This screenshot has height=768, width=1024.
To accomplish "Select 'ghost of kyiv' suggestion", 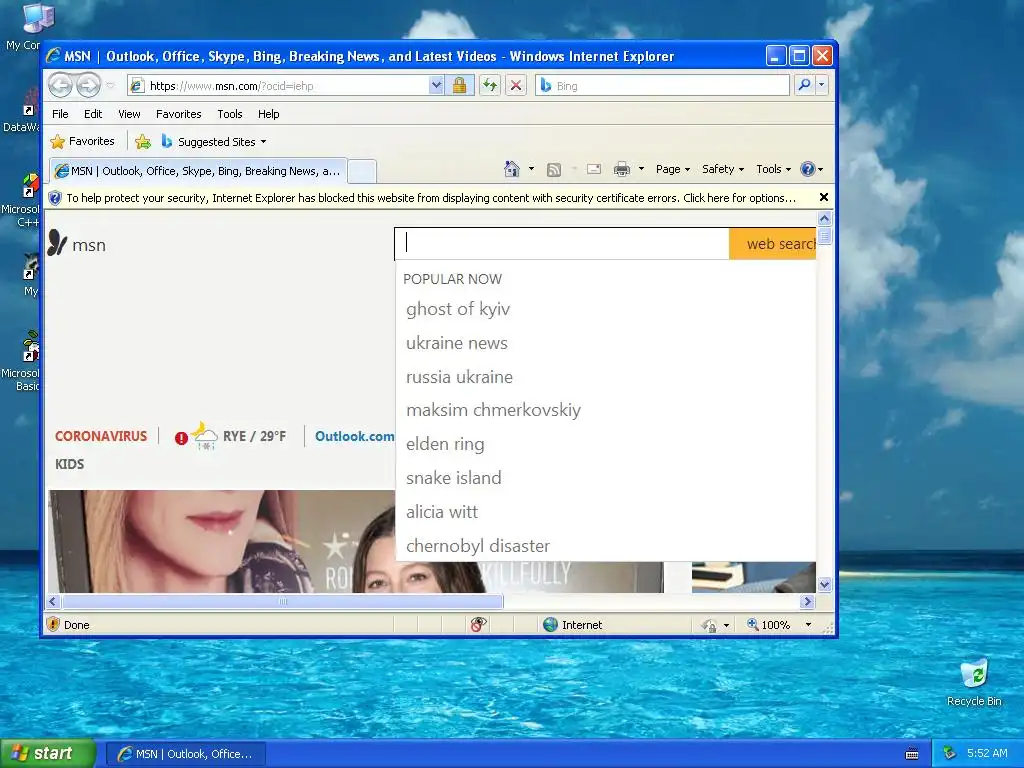I will 458,309.
